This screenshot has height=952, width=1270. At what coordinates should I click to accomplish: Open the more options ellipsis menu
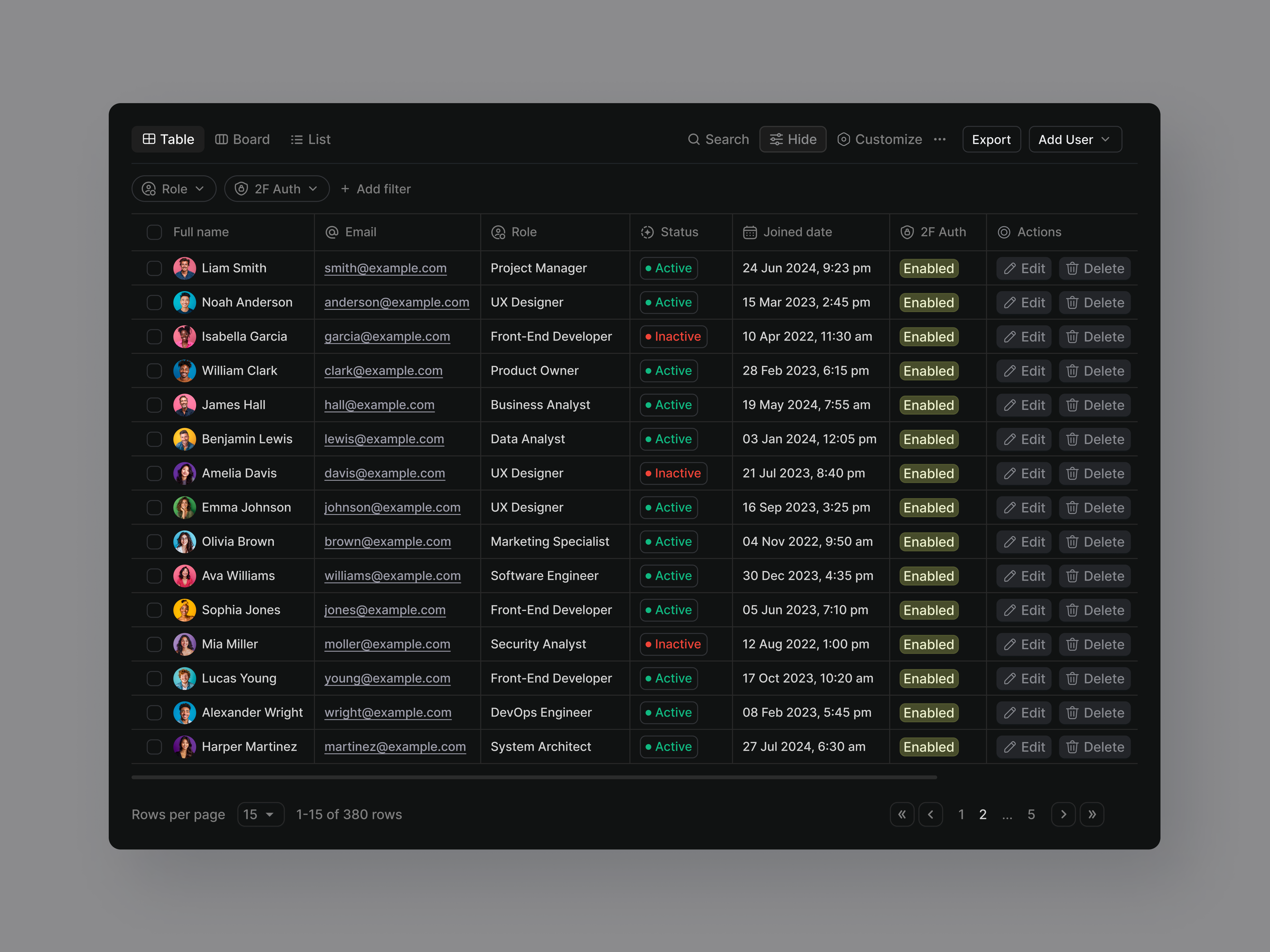click(940, 139)
